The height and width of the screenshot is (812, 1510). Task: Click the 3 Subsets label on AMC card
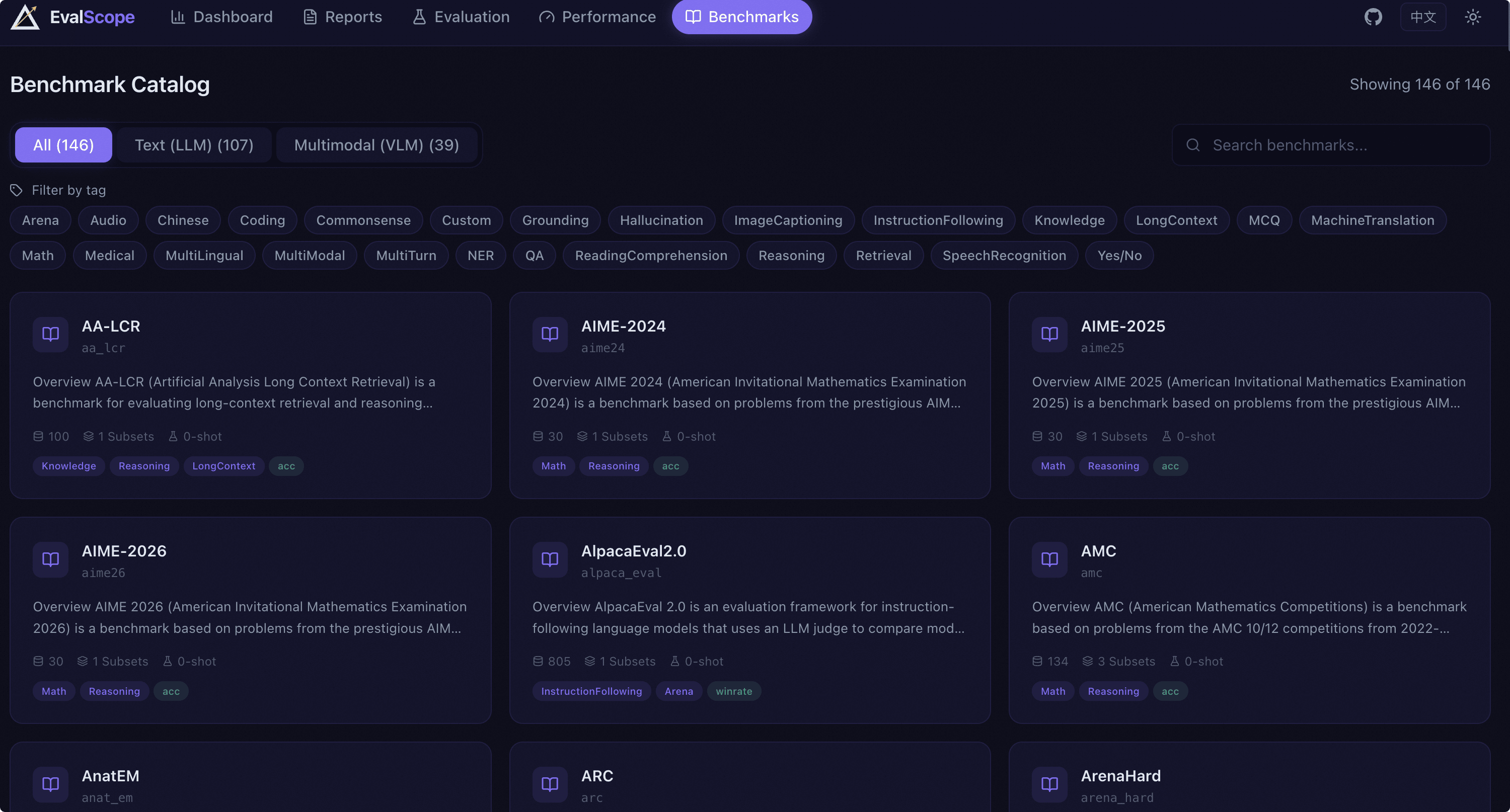[1119, 662]
